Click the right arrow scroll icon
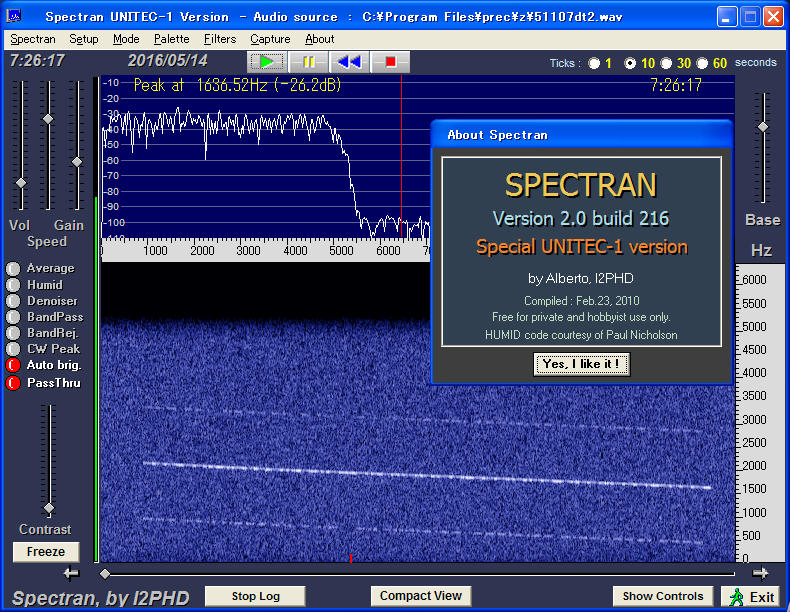790x612 pixels. coord(760,573)
